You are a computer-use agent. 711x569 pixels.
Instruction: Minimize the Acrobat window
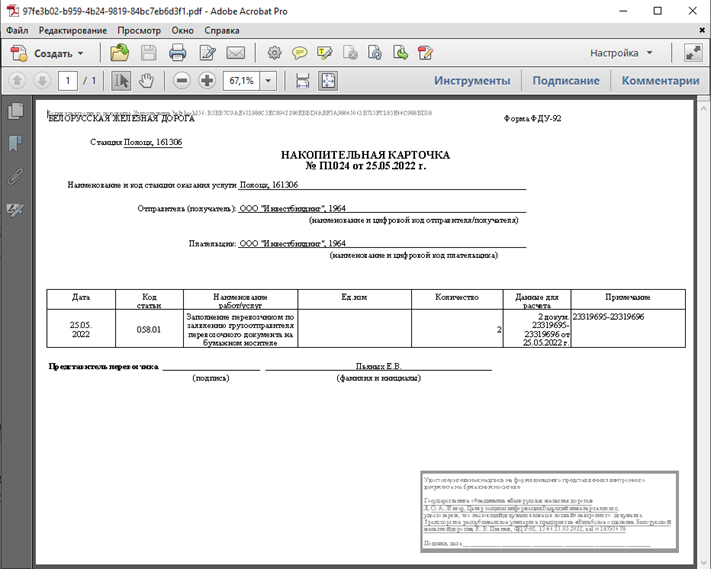(x=623, y=11)
